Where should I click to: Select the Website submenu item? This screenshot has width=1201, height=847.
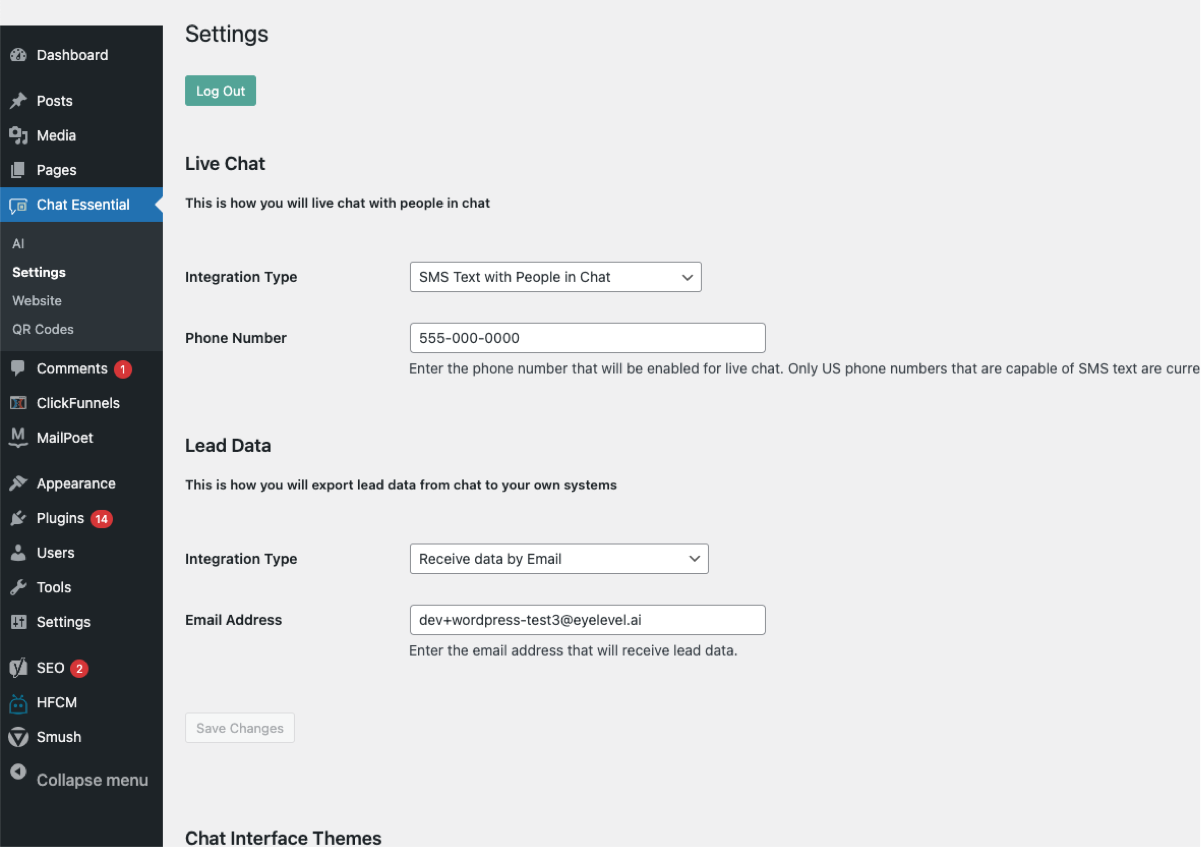coord(37,301)
